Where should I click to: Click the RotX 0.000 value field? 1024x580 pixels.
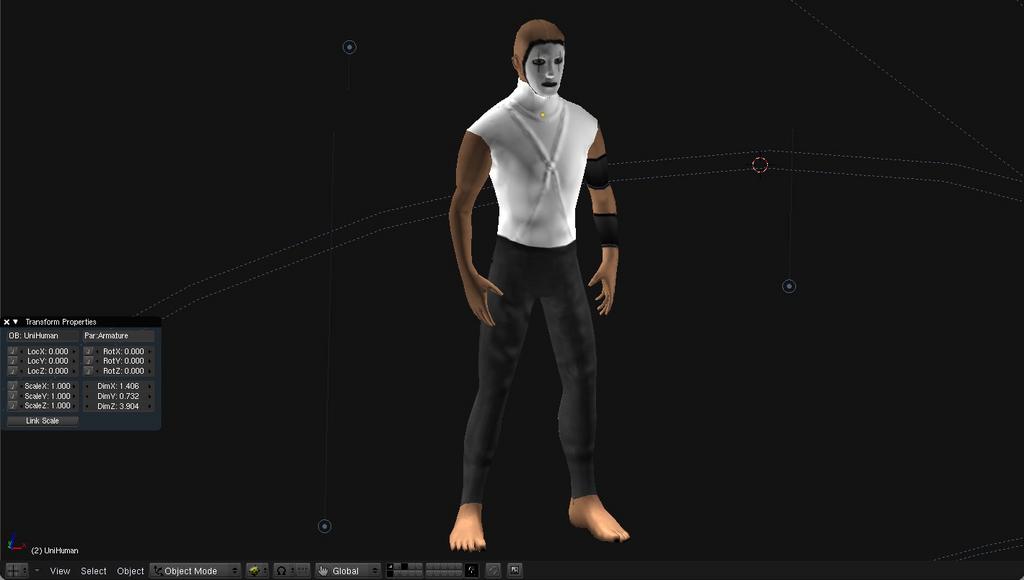[x=124, y=351]
